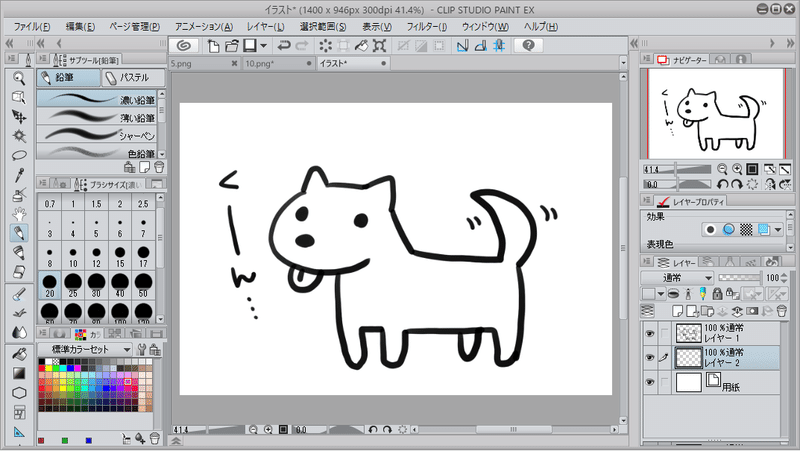800x451 pixels.
Task: Select the Hand move tool
Action: point(19,214)
